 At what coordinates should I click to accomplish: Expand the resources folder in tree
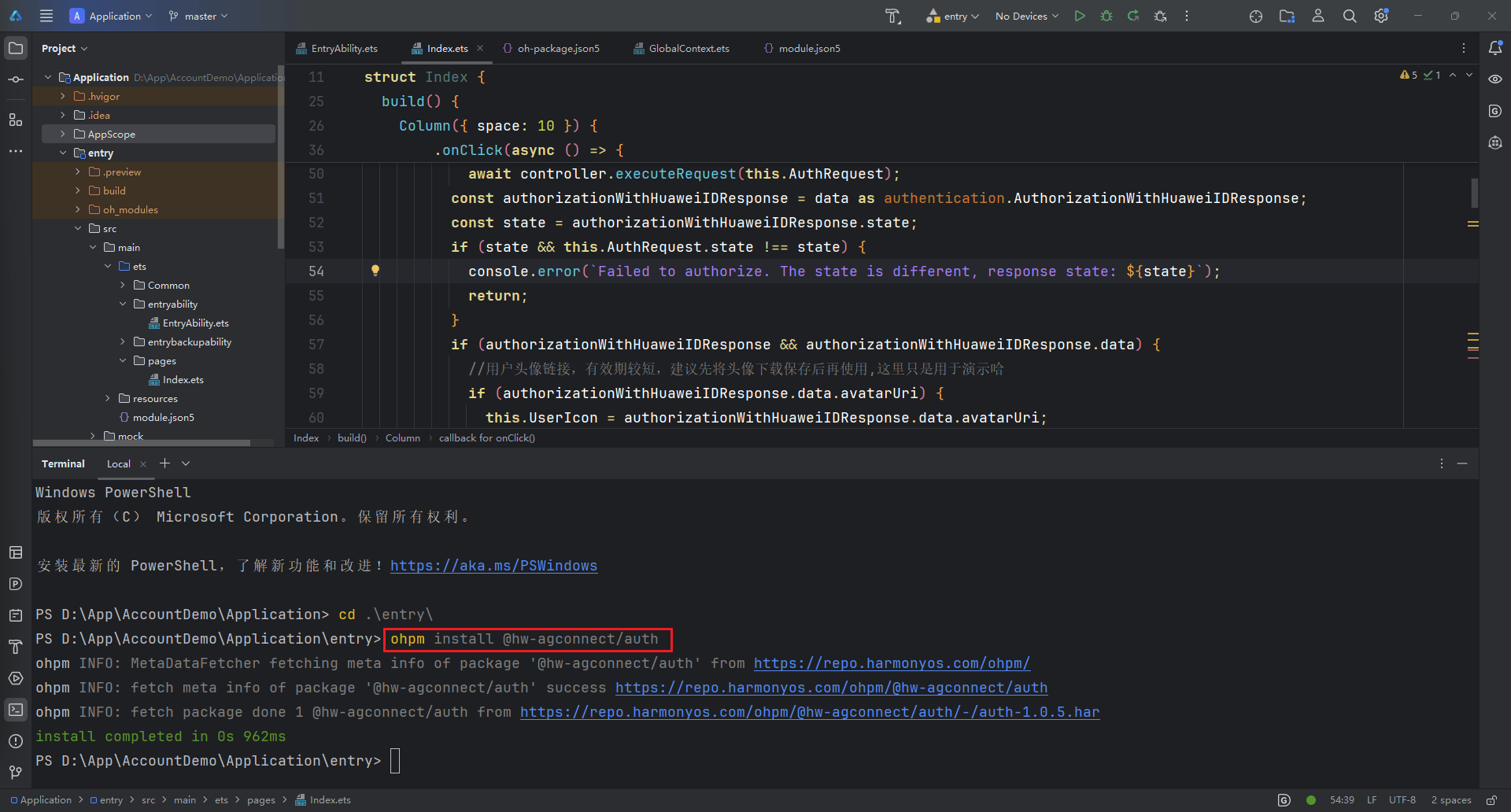[108, 399]
